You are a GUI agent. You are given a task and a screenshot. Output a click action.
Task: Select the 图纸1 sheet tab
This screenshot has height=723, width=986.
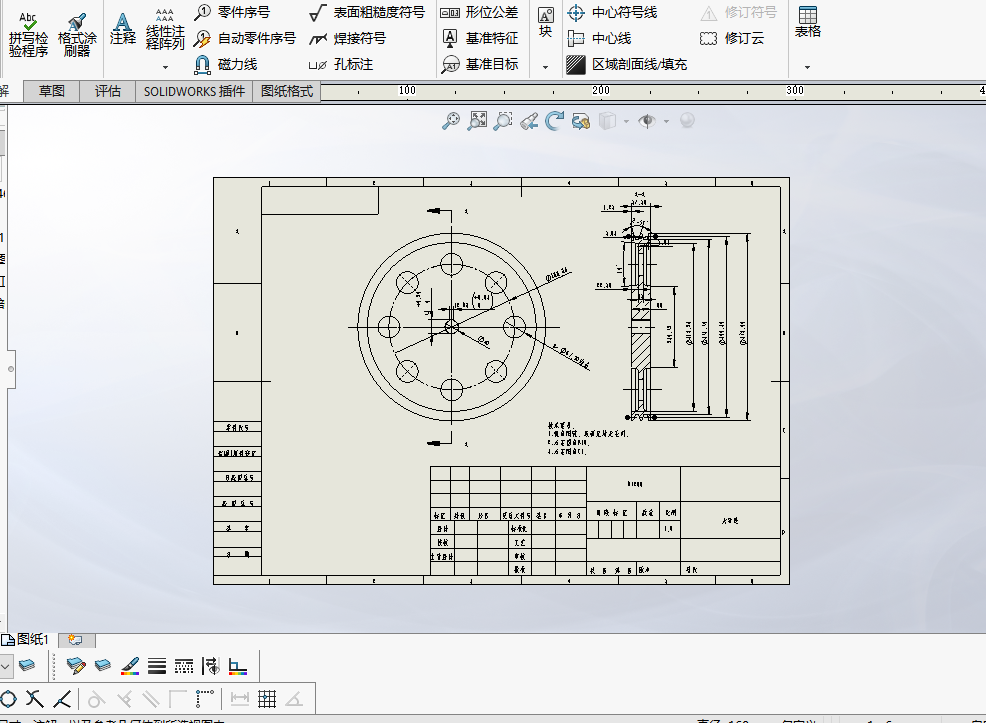pos(26,639)
